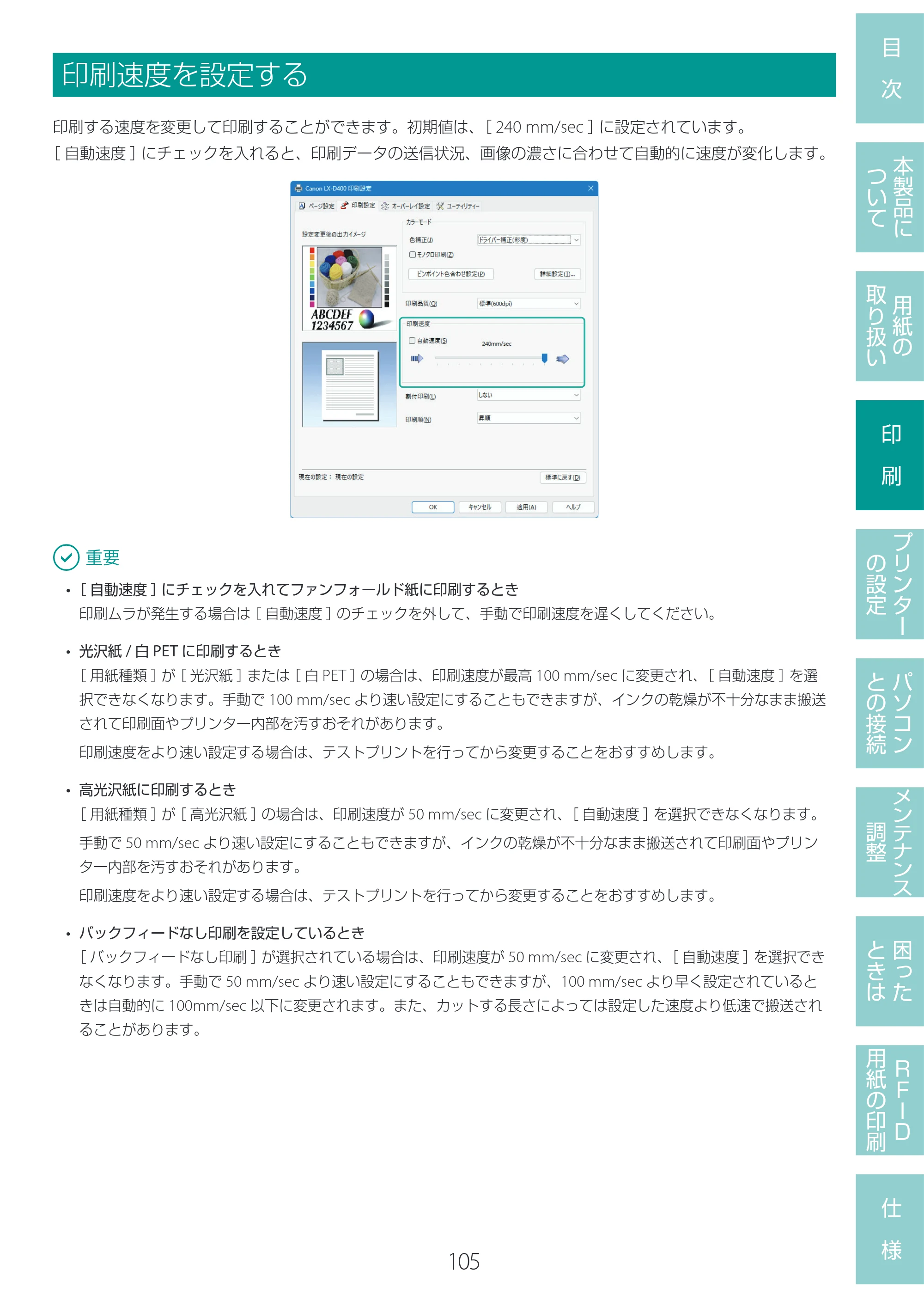Go to the 目次 side tab
924x1308 pixels.
pyautogui.click(x=890, y=68)
